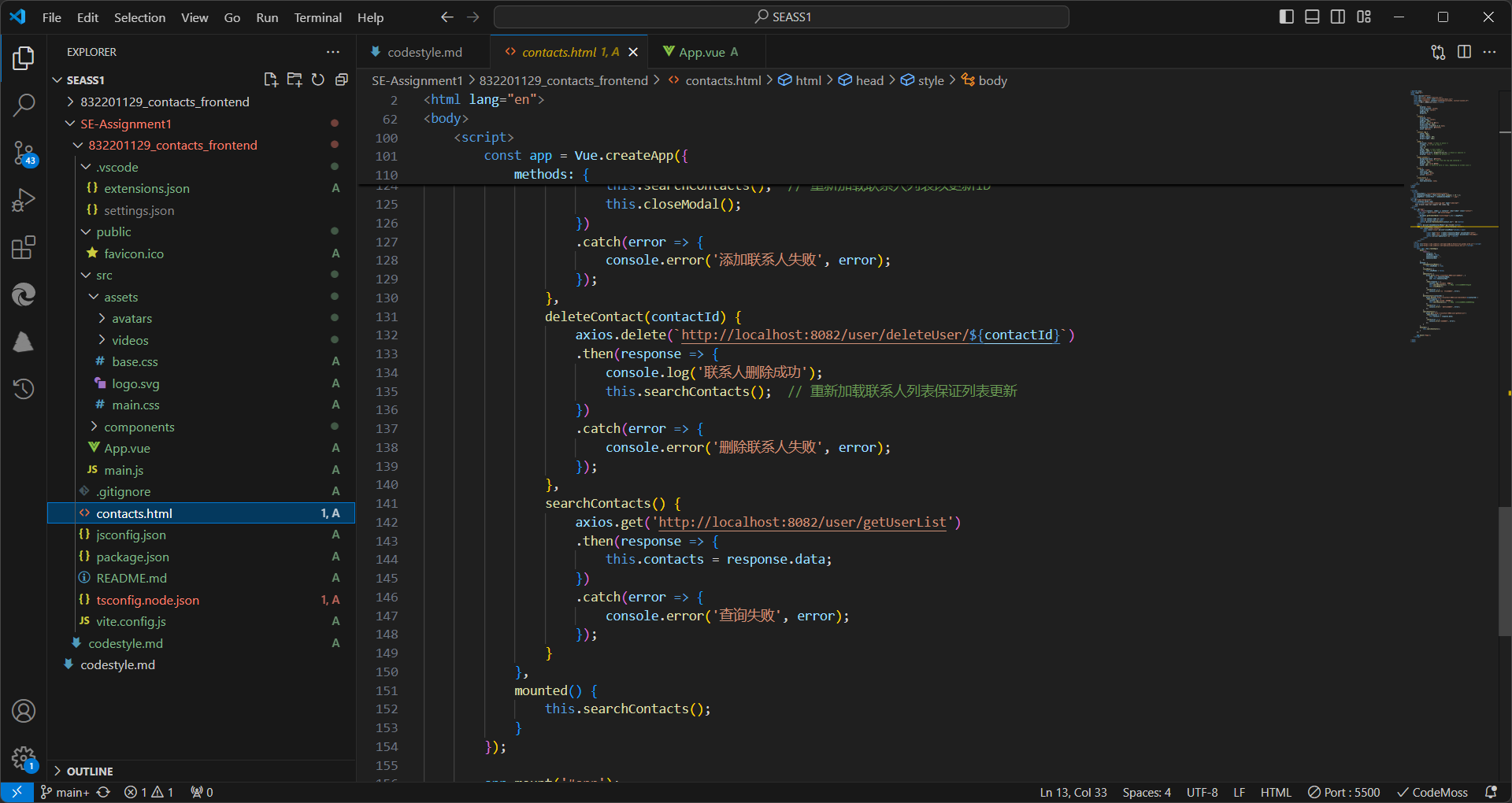Expand the OUTLINE section

[90, 772]
